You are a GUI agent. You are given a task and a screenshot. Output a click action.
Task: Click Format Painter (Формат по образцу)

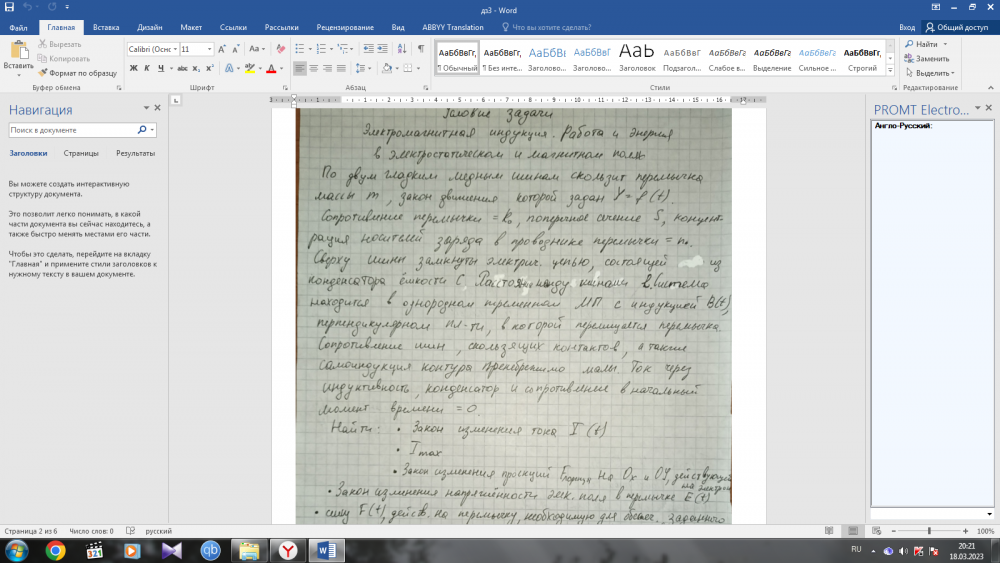77,73
